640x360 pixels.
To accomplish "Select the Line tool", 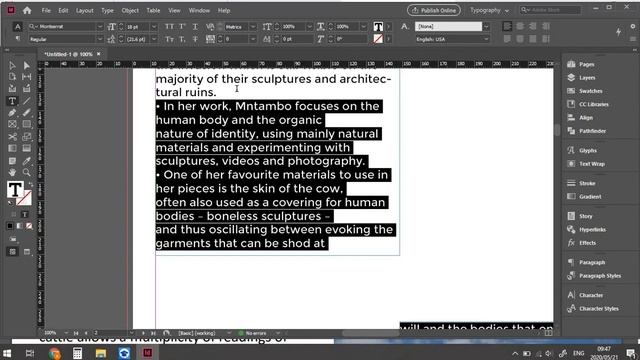I will pos(27,101).
